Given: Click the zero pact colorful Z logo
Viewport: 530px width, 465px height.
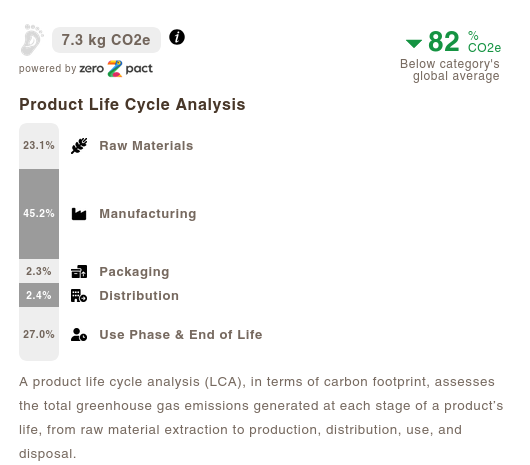Looking at the screenshot, I should click(x=115, y=69).
